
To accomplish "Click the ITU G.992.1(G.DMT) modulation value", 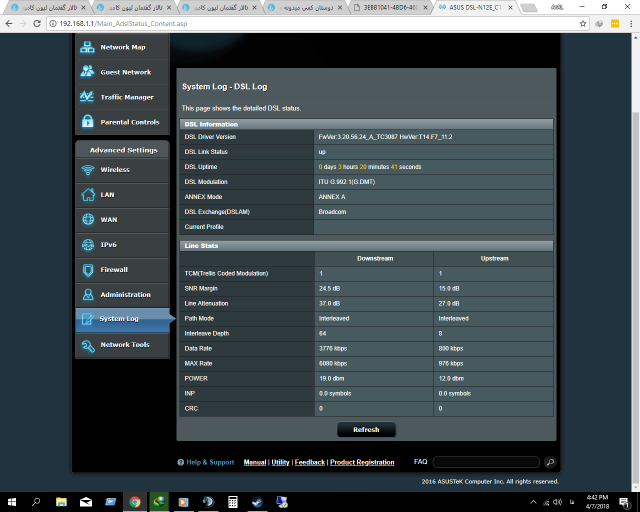I will pos(347,182).
